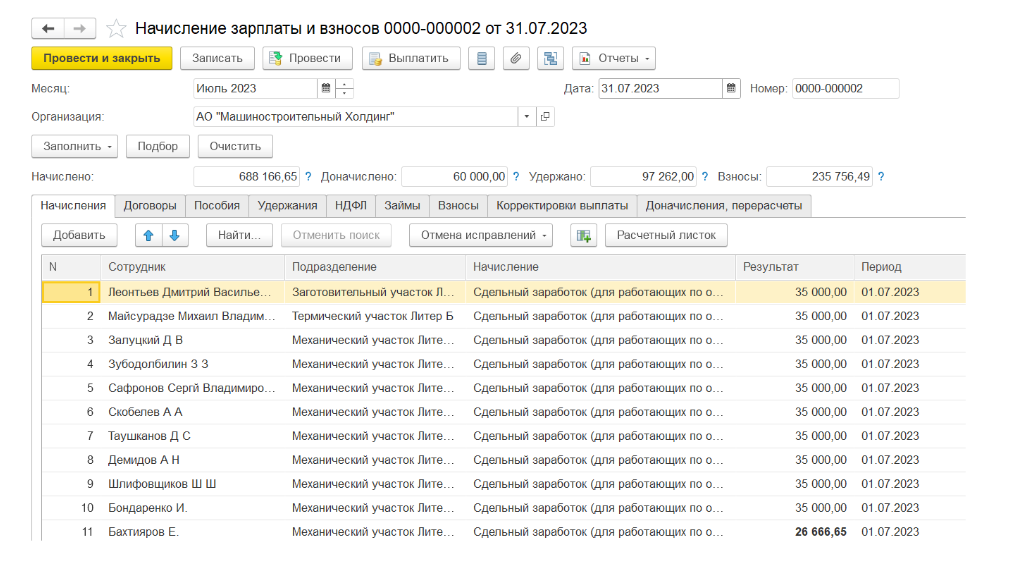Click the back navigation arrow

[x=48, y=28]
